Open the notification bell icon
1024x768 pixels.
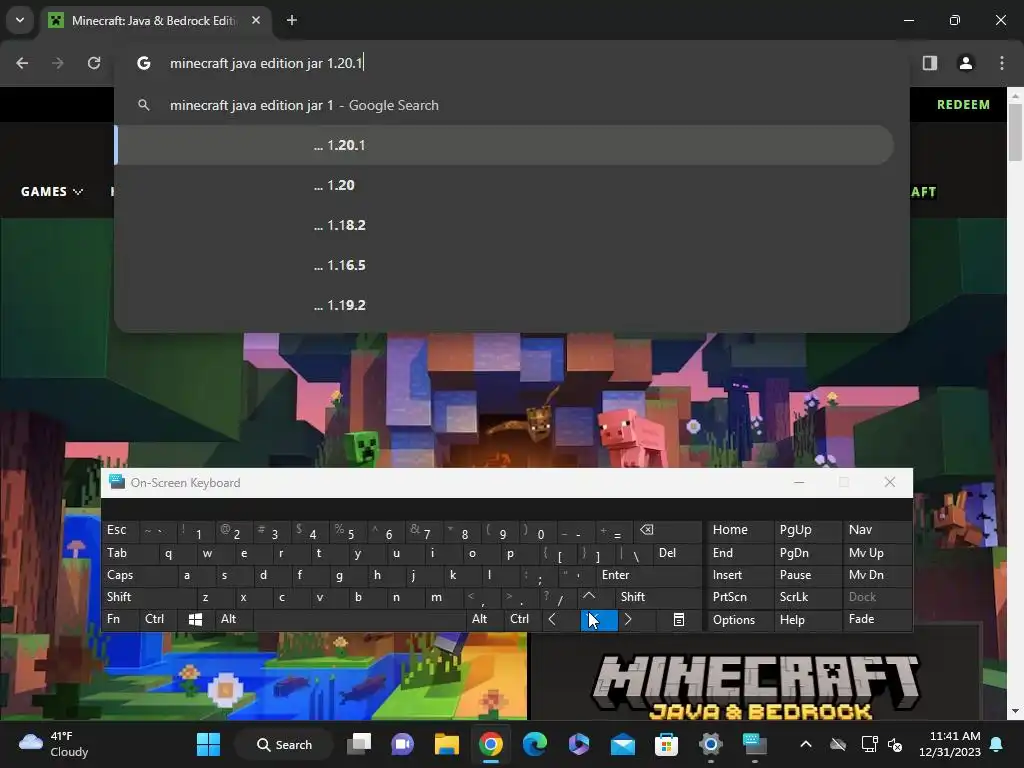997,744
